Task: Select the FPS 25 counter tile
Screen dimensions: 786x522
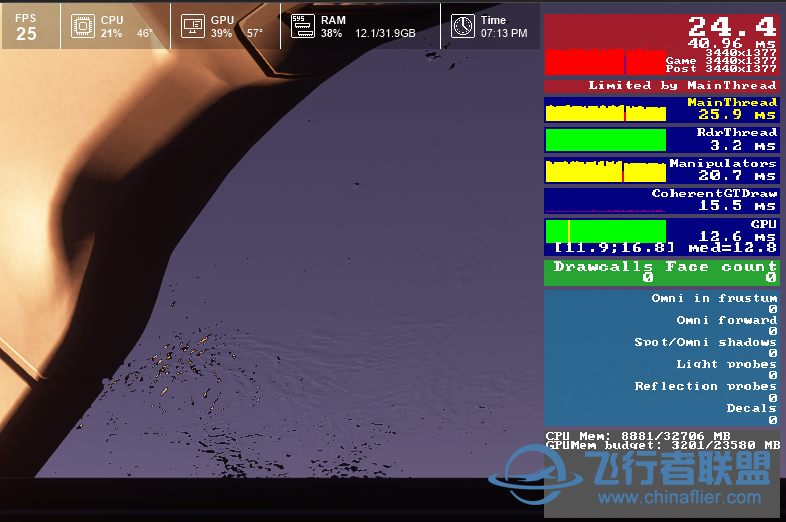Action: coord(27,26)
